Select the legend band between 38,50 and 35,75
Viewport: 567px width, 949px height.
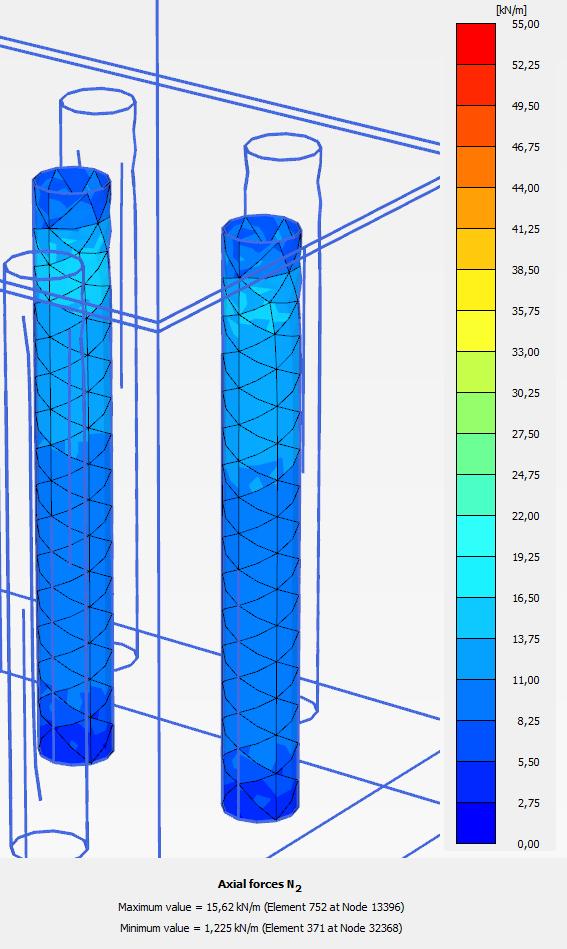476,291
